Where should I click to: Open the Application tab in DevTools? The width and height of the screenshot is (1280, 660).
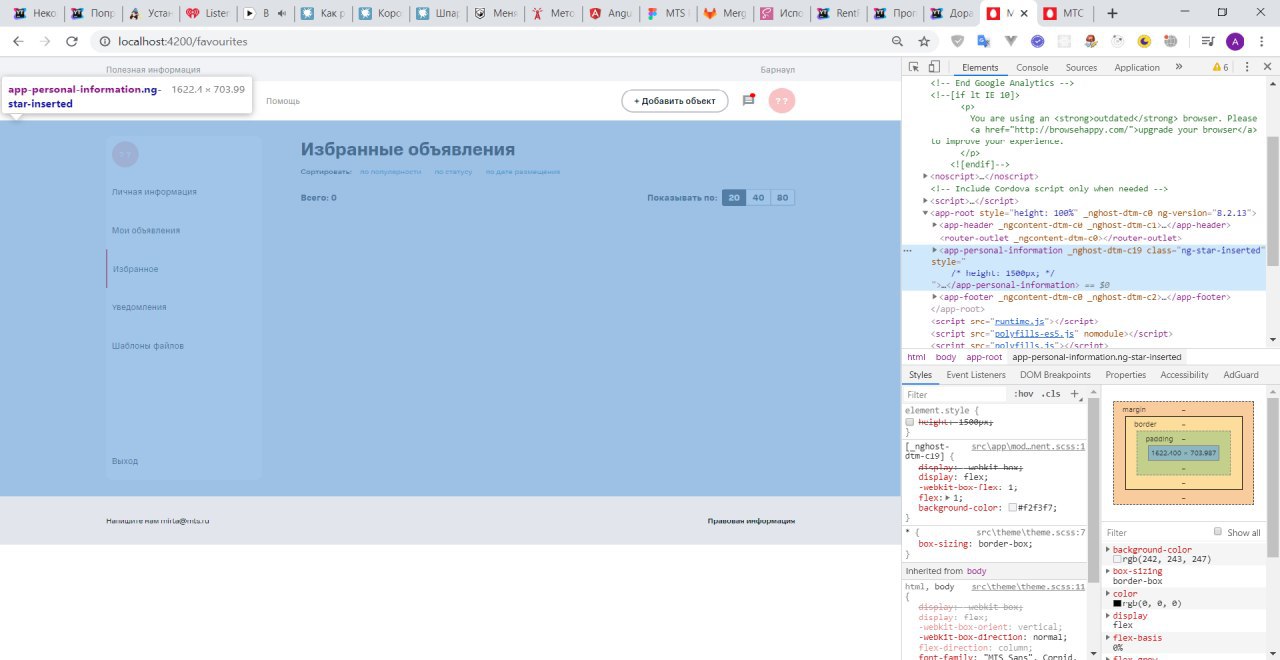click(1137, 68)
